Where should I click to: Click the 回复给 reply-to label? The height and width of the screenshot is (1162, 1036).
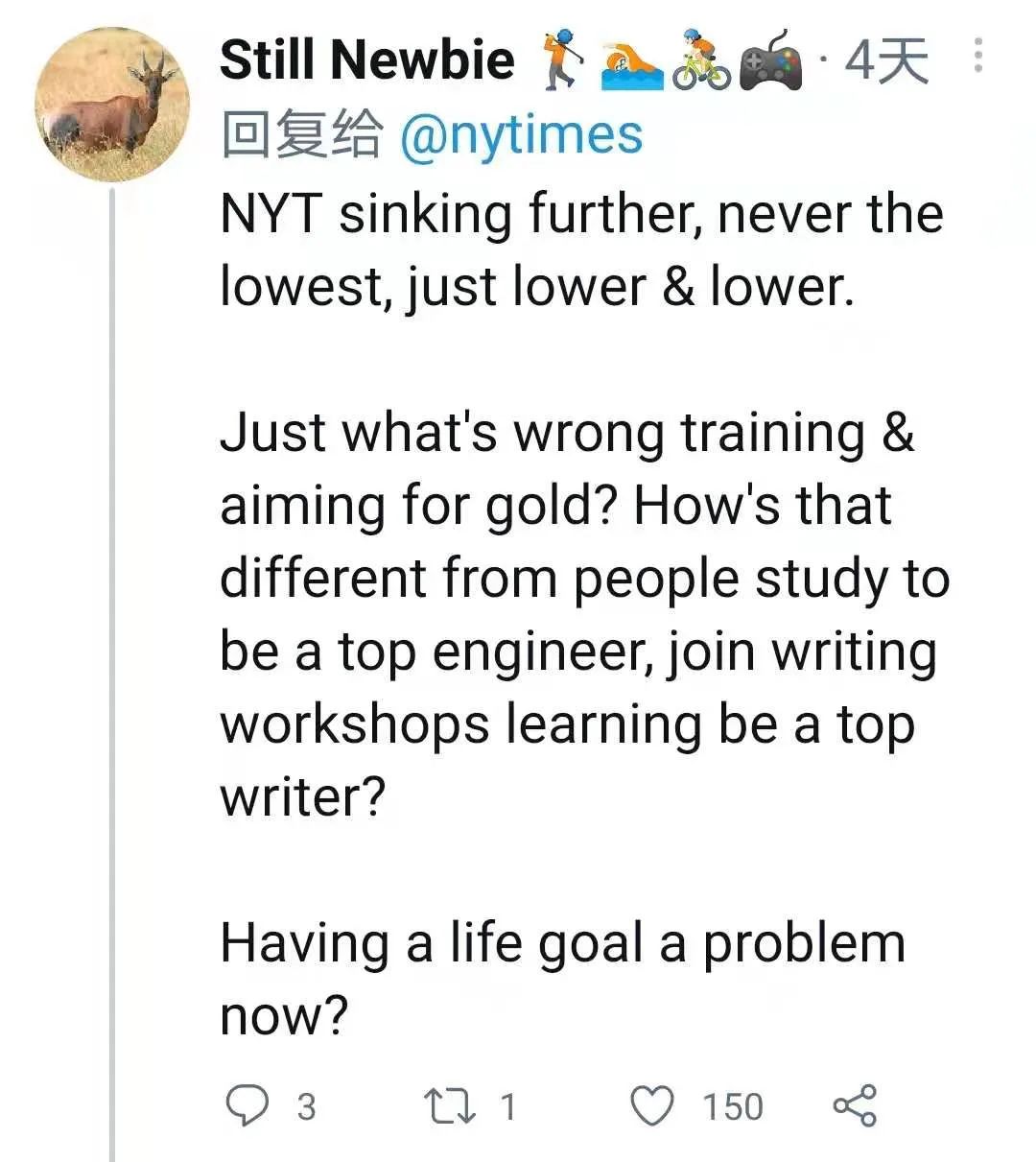click(x=301, y=135)
